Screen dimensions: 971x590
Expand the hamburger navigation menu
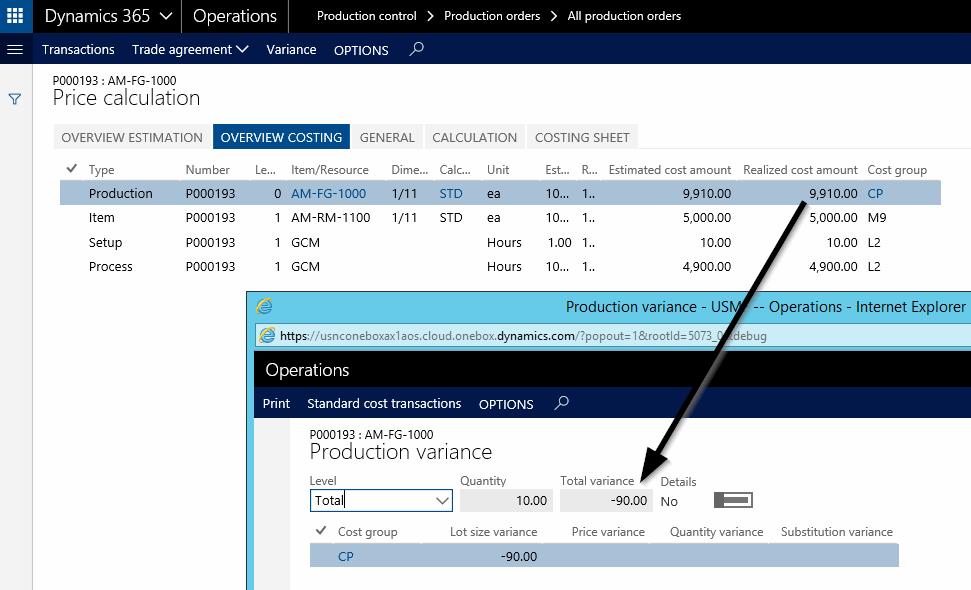(15, 49)
